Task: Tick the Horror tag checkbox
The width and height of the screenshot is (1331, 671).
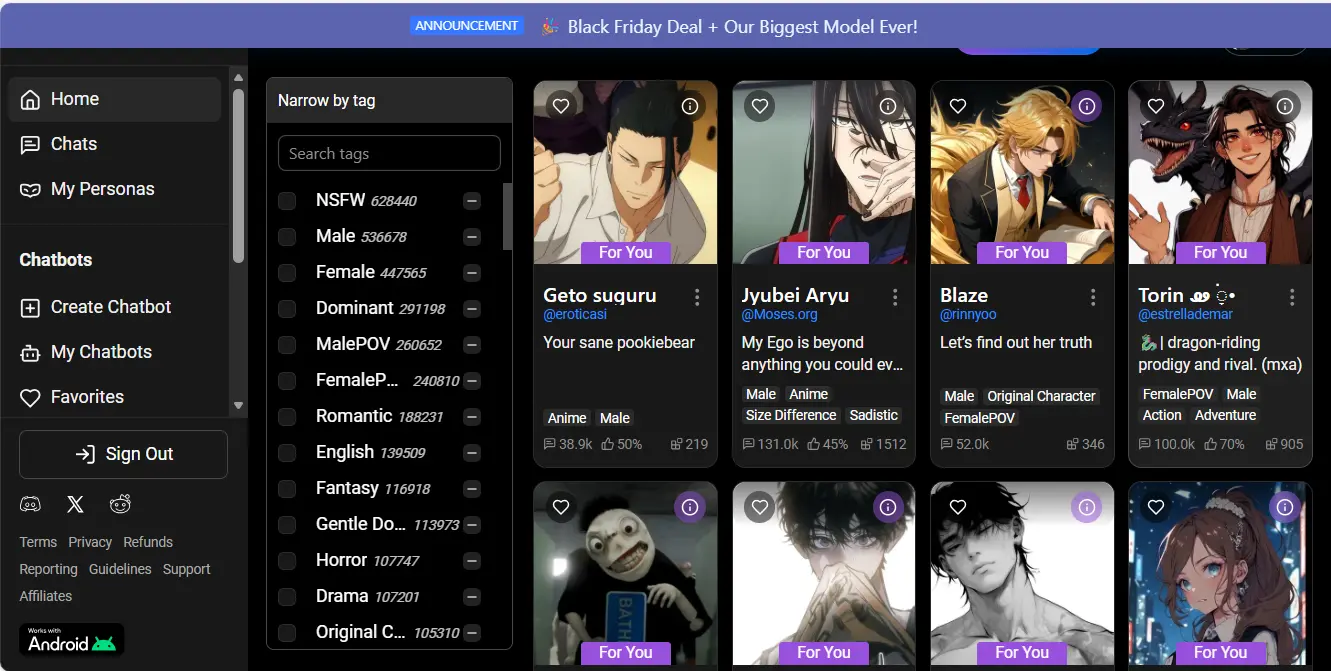Action: tap(287, 561)
